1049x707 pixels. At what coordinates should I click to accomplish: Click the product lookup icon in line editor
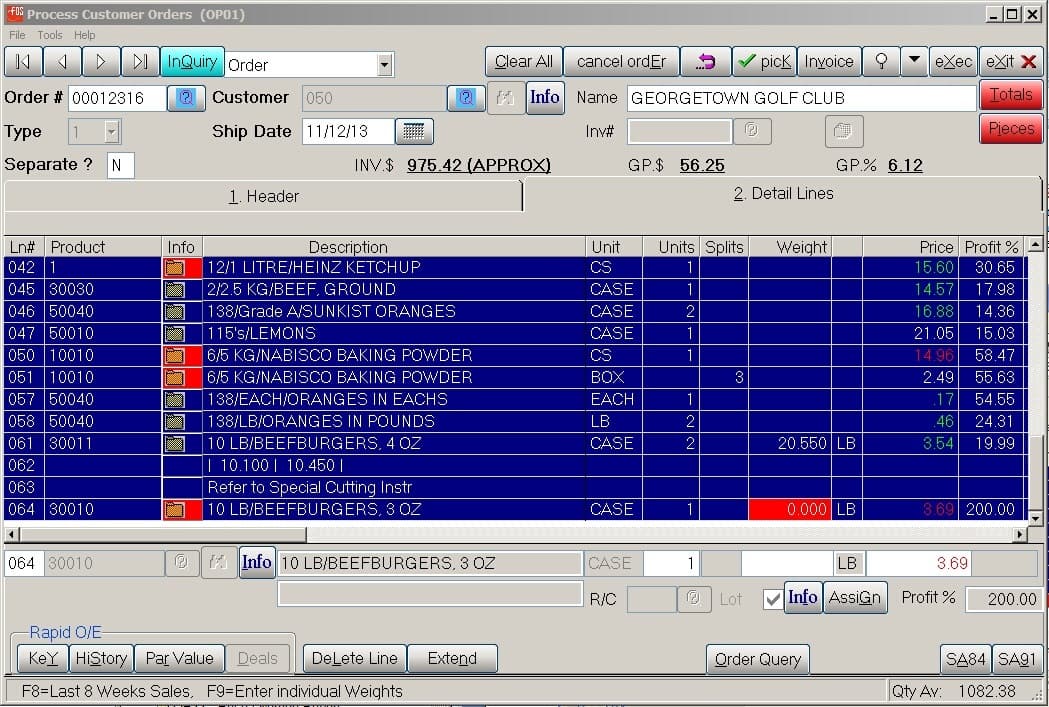coord(181,563)
